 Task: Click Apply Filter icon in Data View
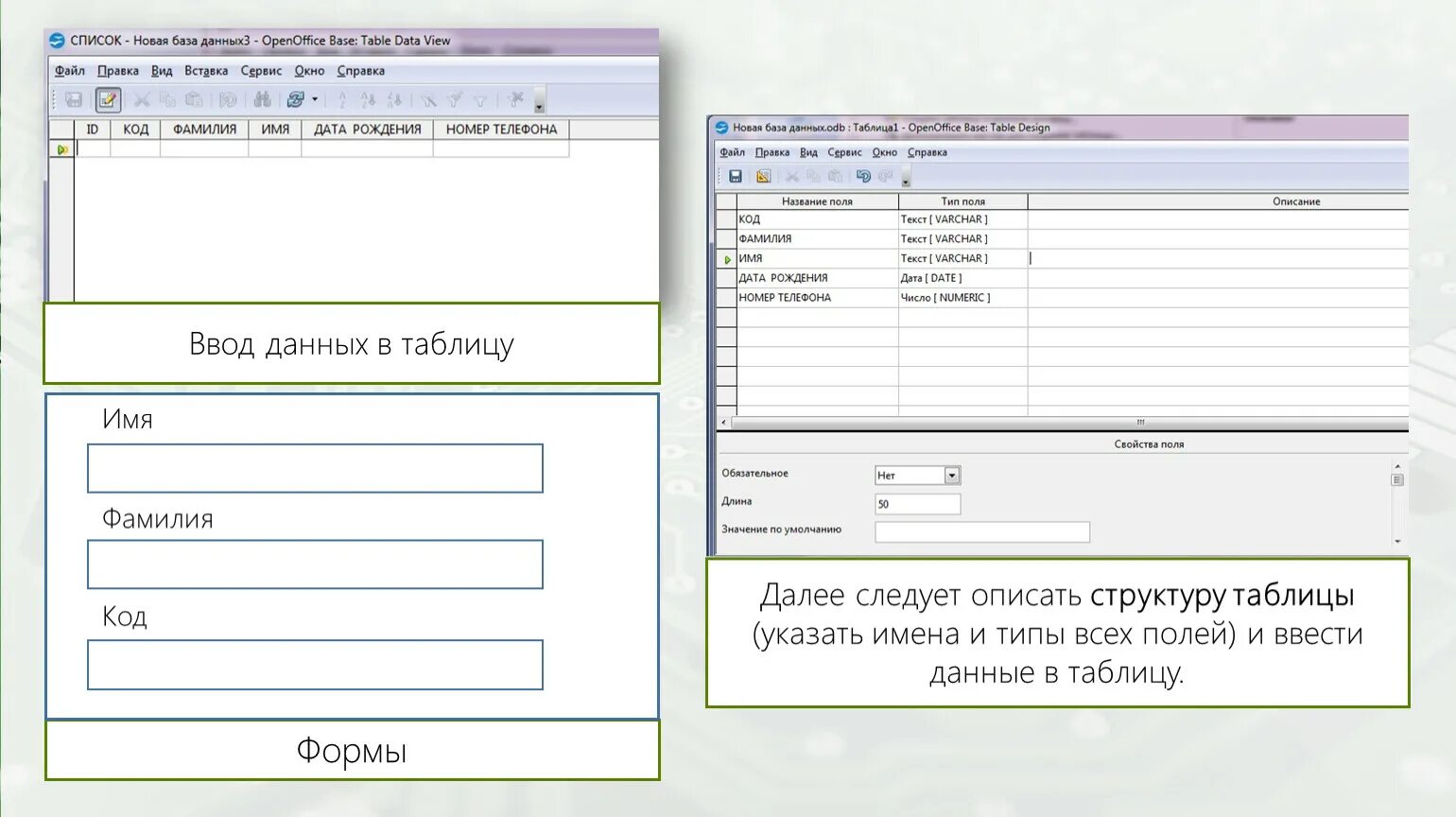coord(455,99)
